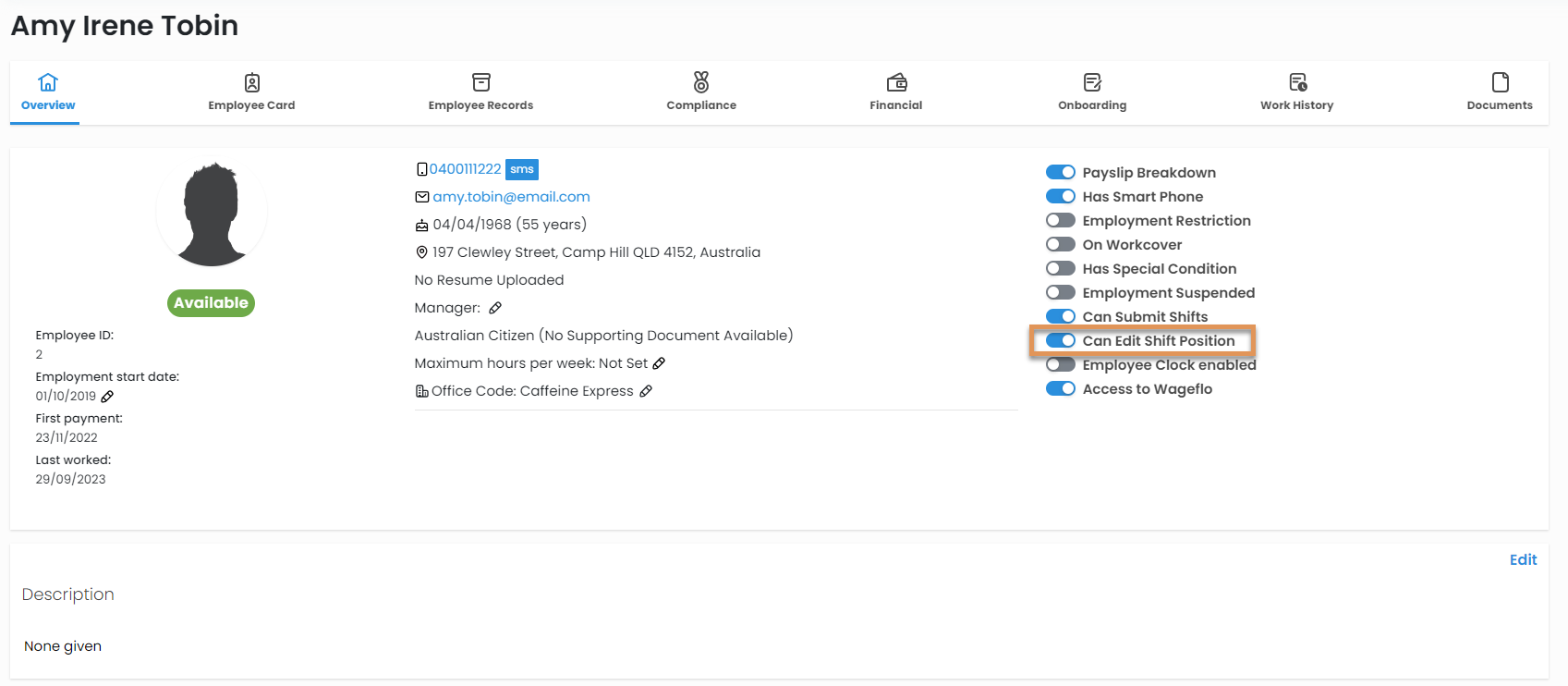Disable Access to Wageflo toggle
Screen dimensions: 1568x686
pyautogui.click(x=1061, y=389)
